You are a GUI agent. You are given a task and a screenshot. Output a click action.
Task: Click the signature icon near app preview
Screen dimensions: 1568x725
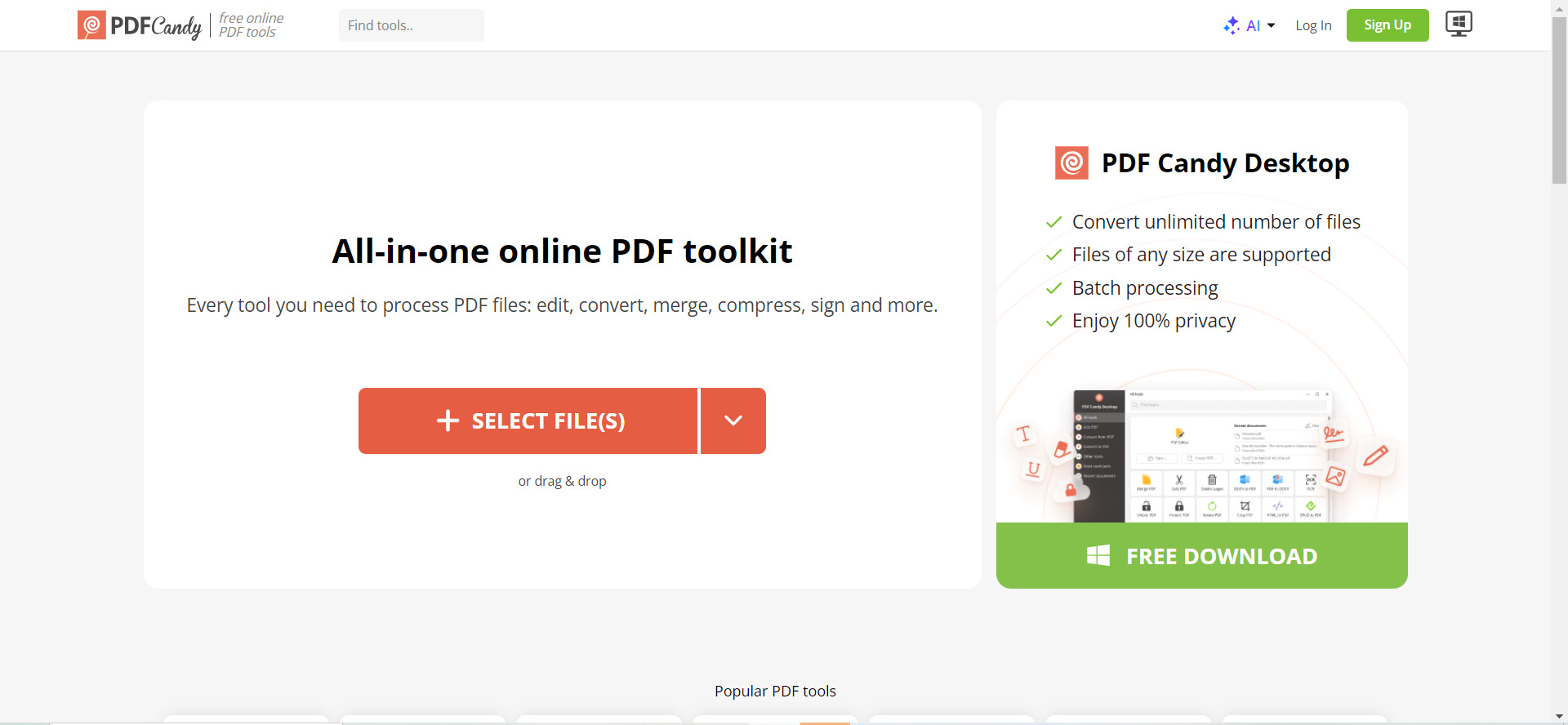tap(1334, 434)
